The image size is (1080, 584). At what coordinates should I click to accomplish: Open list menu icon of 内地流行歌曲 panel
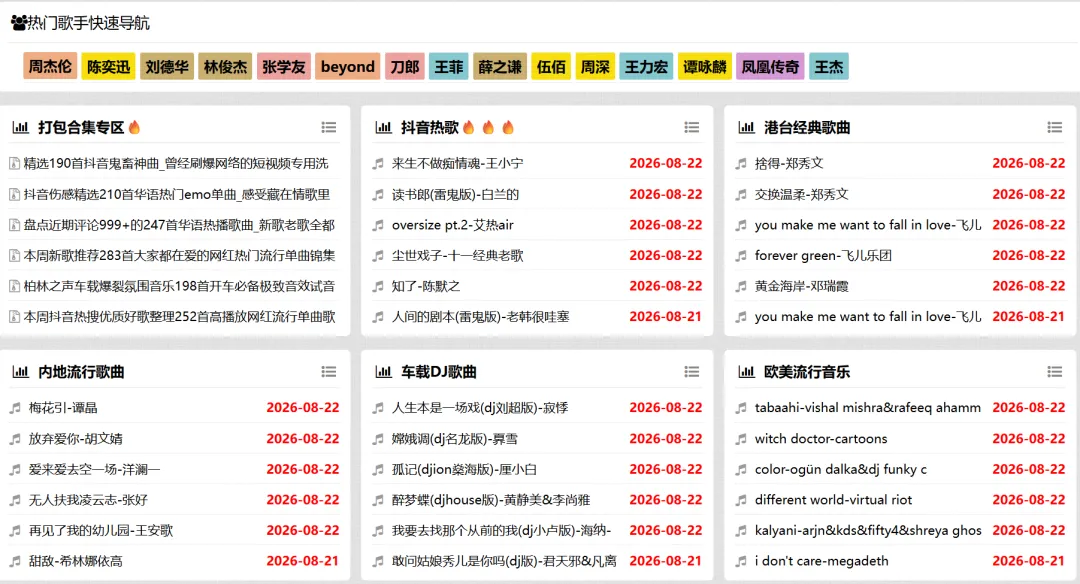click(329, 372)
